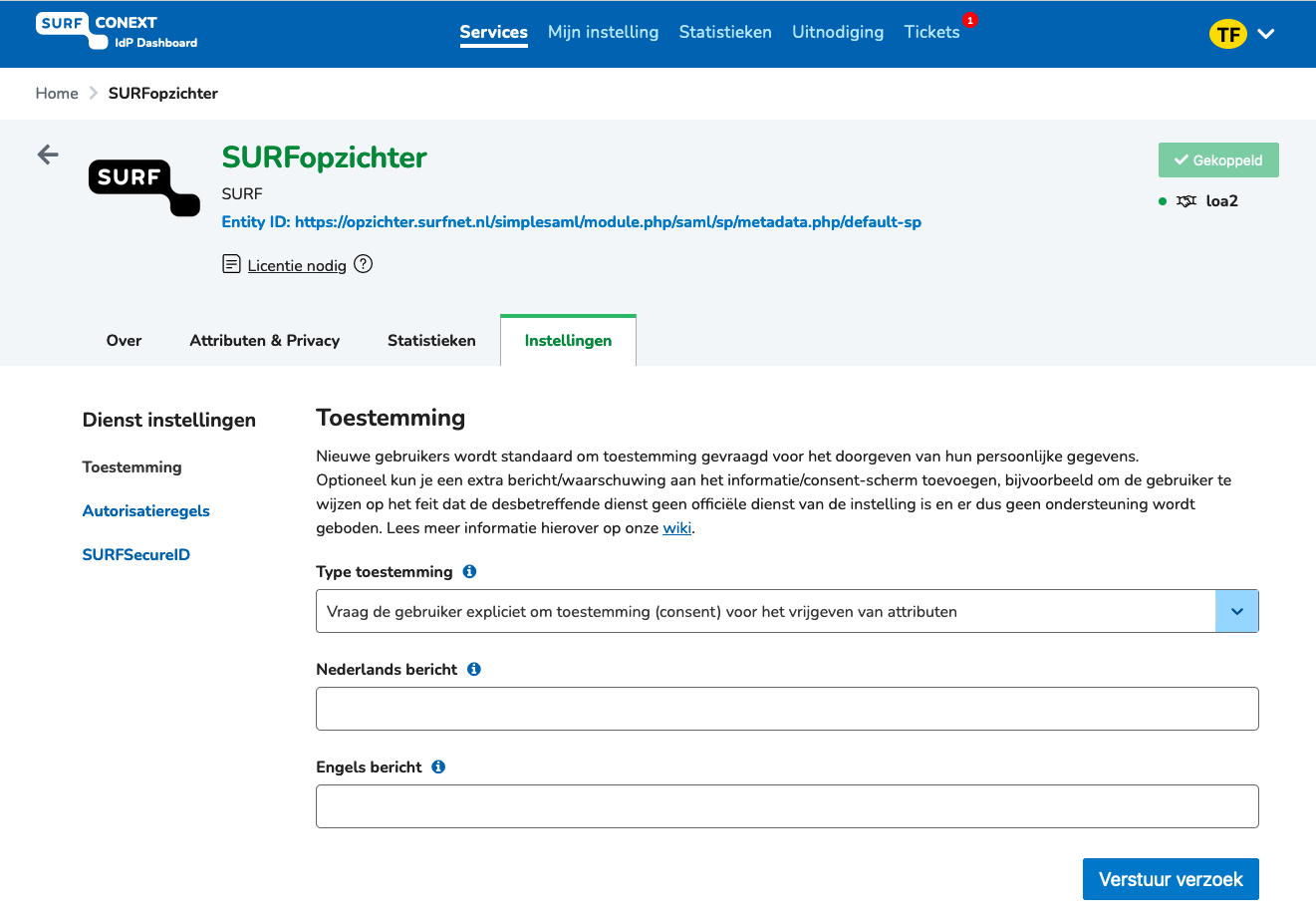Click the back arrow beside the SURF logo
This screenshot has width=1316, height=921.
click(x=48, y=154)
